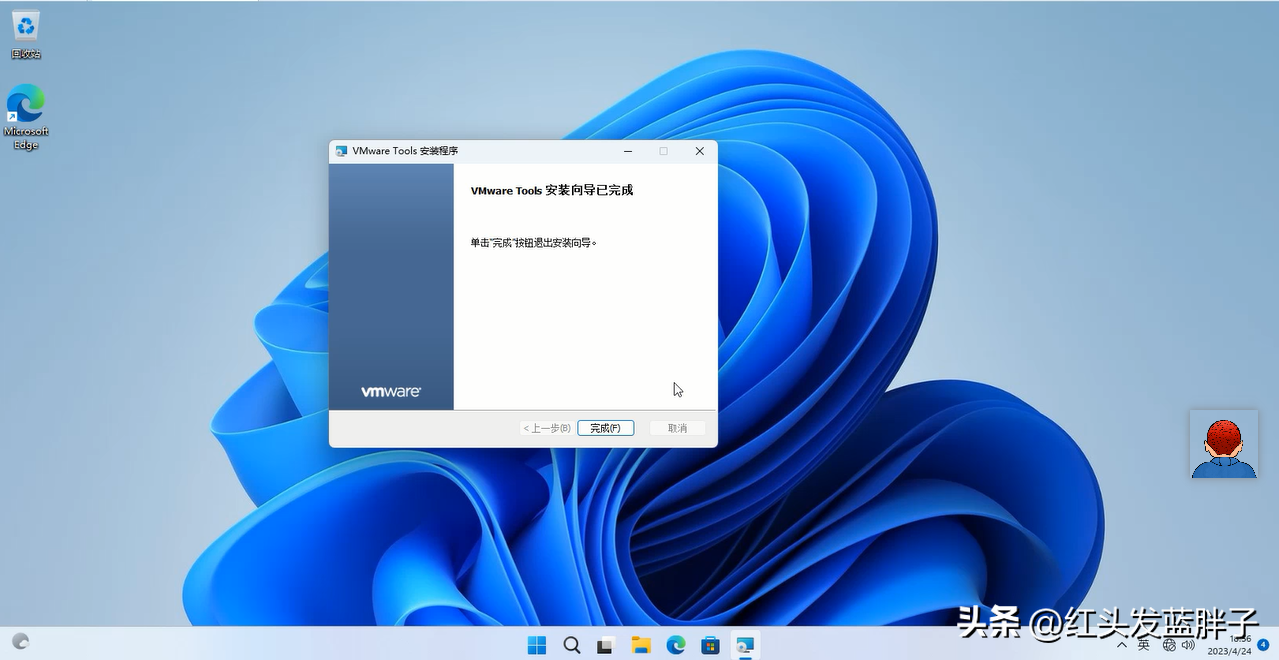
Task: Click the red-haired avatar thumbnail
Action: (x=1224, y=444)
